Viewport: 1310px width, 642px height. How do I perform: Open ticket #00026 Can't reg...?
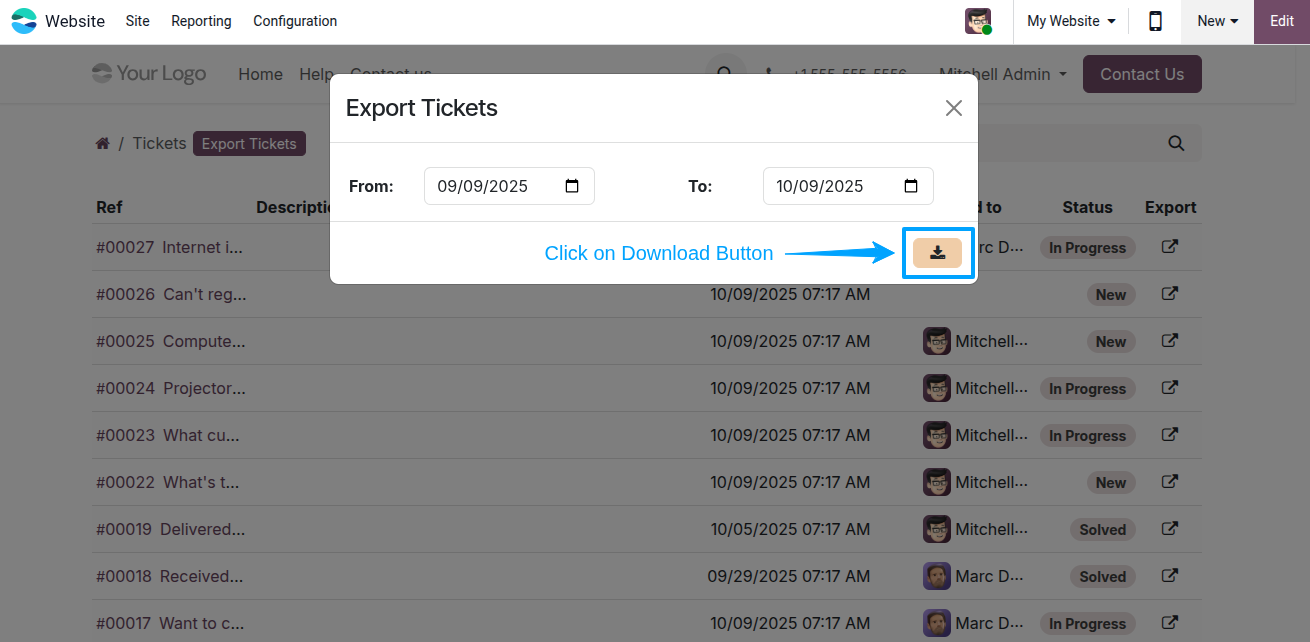tap(171, 294)
